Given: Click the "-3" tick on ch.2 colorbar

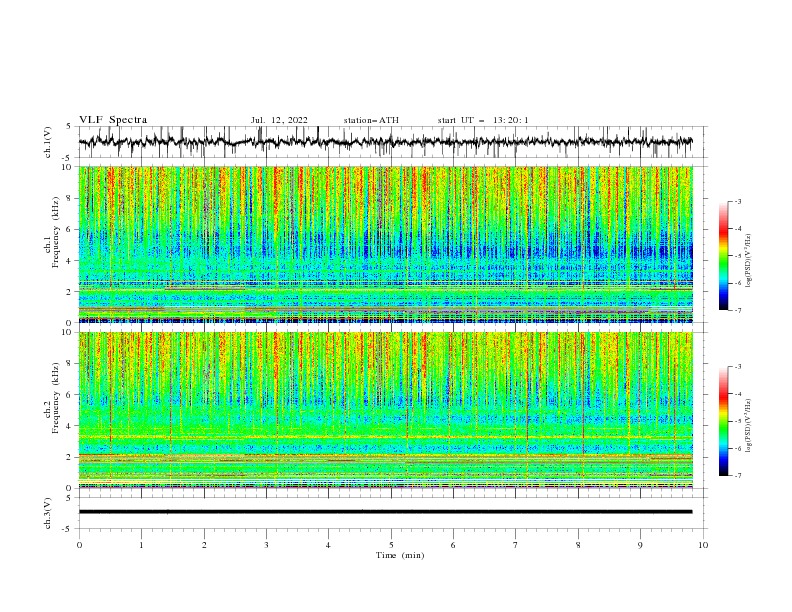Looking at the screenshot, I should (738, 367).
